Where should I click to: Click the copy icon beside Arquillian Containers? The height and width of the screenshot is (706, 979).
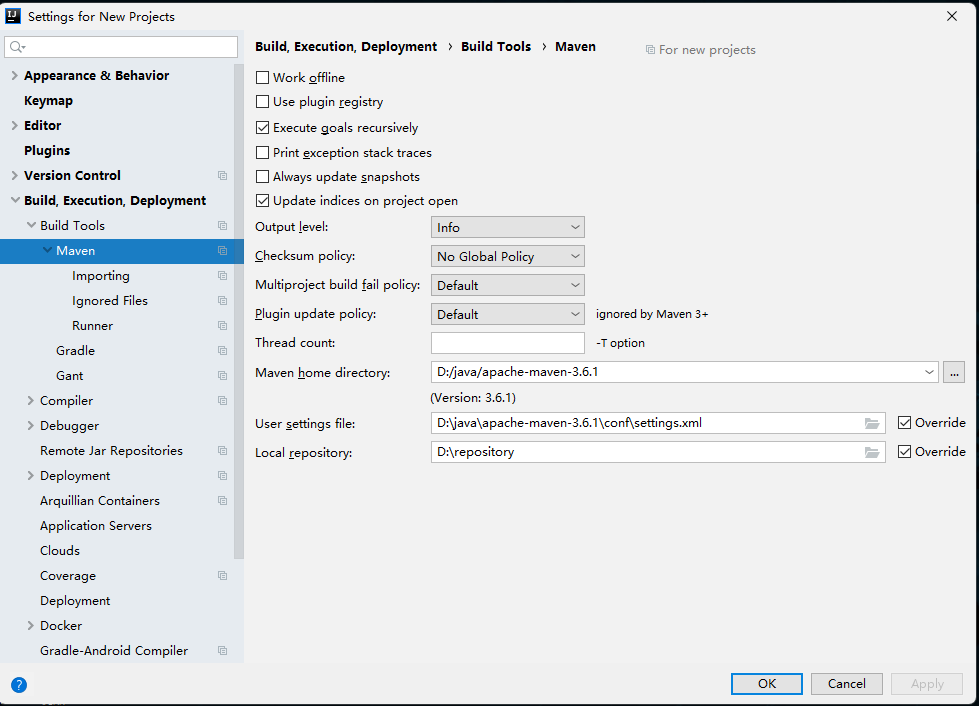pos(222,500)
